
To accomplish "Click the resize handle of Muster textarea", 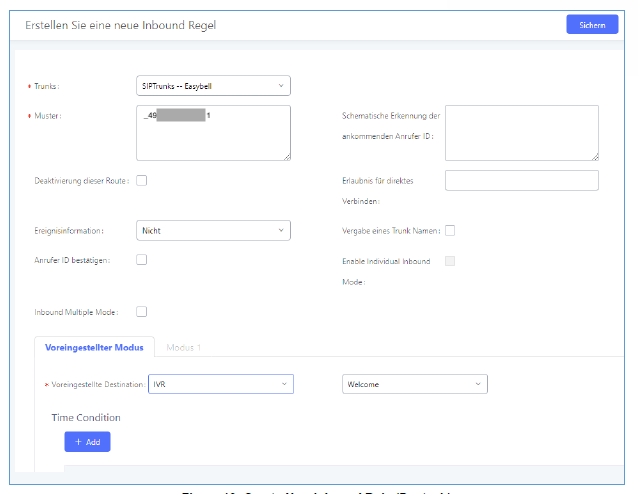I will (286, 156).
